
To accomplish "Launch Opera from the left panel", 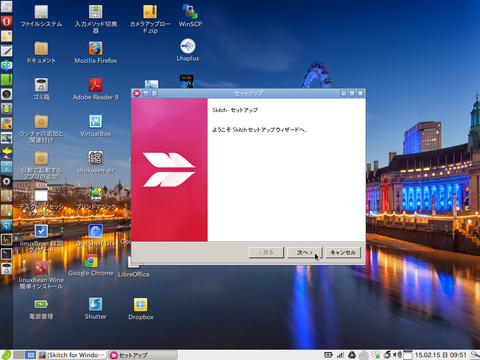I will pos(6,21).
